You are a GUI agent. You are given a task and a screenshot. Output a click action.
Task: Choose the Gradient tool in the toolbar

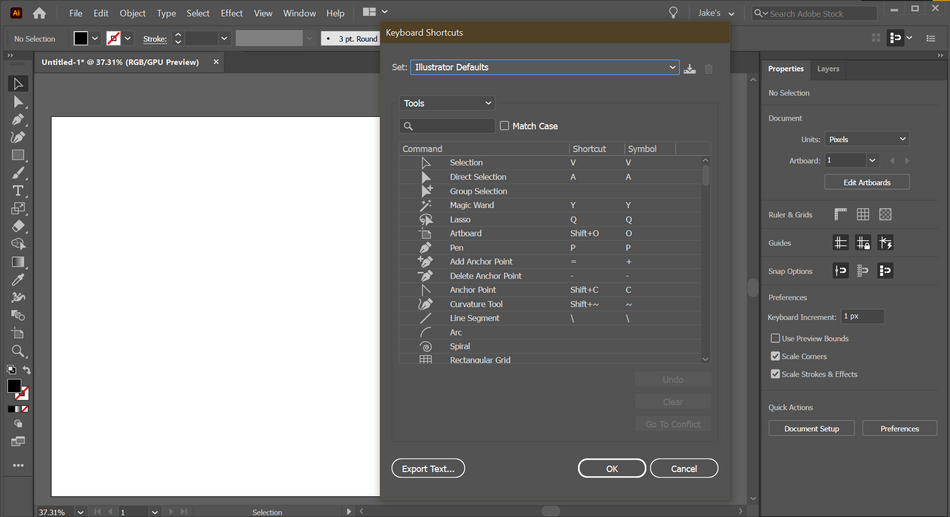click(x=18, y=262)
